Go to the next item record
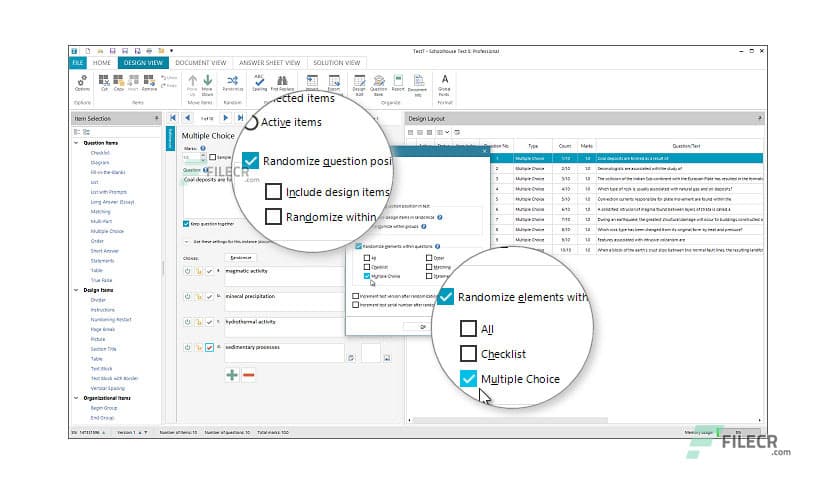836x484 pixels. click(x=226, y=118)
